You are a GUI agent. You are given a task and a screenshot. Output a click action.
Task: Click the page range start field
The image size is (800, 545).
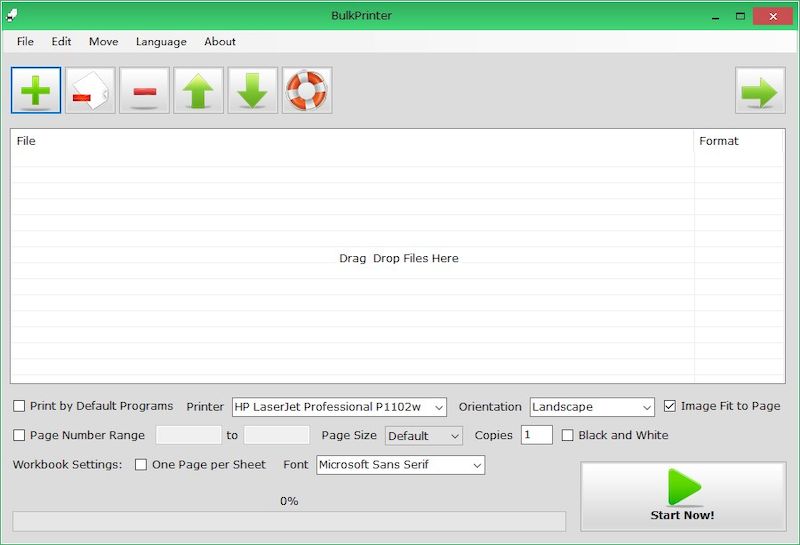189,435
